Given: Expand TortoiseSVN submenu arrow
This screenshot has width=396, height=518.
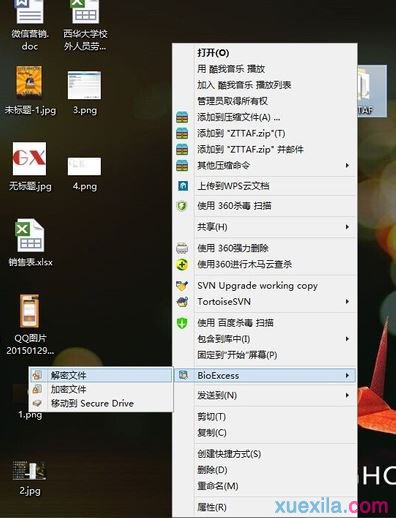Looking at the screenshot, I should pyautogui.click(x=347, y=301).
